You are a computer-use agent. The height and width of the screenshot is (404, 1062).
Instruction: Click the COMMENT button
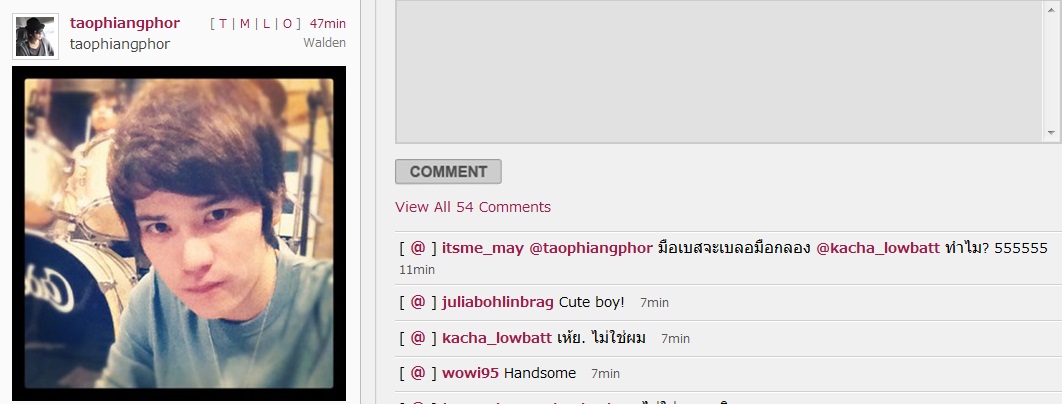click(x=448, y=171)
